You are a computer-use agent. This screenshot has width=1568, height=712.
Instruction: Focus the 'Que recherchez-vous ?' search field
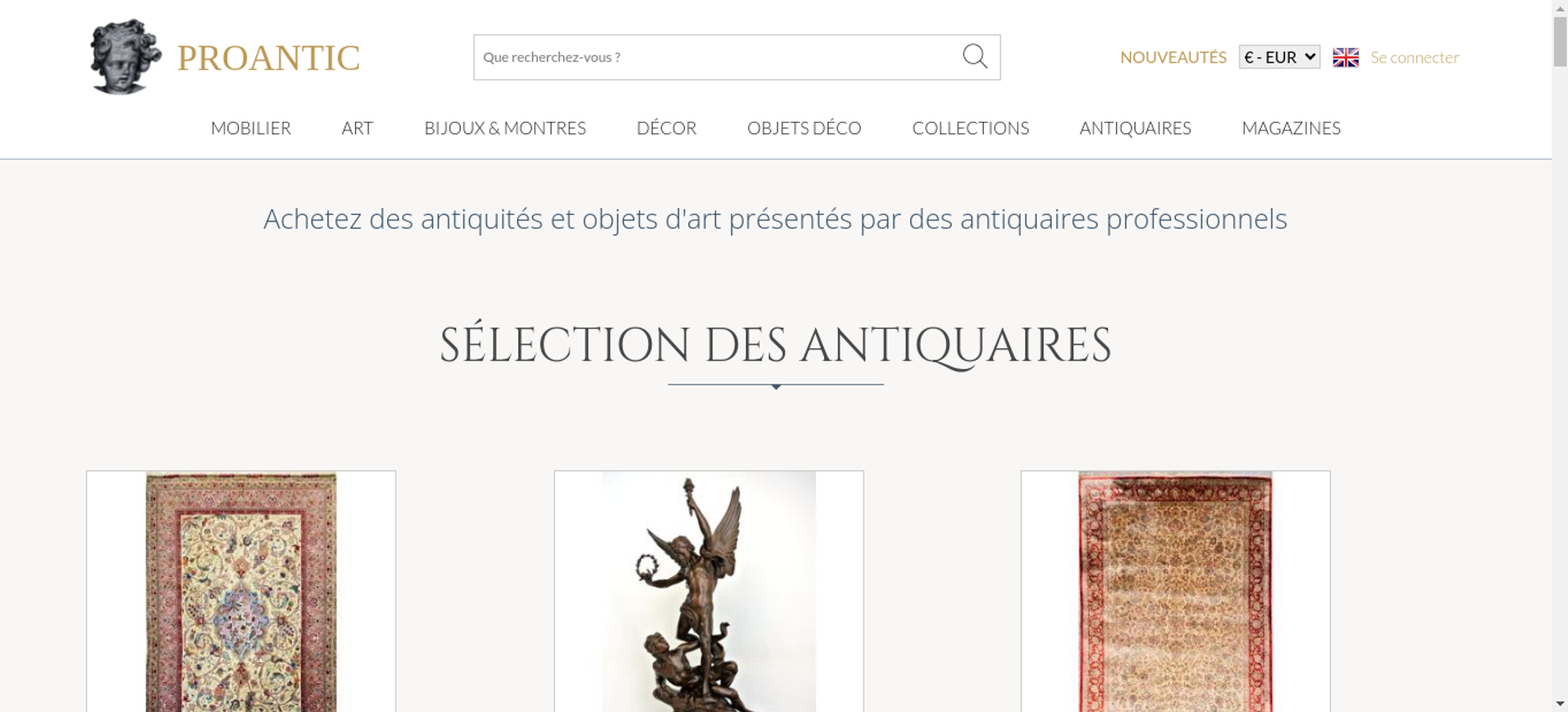[717, 57]
